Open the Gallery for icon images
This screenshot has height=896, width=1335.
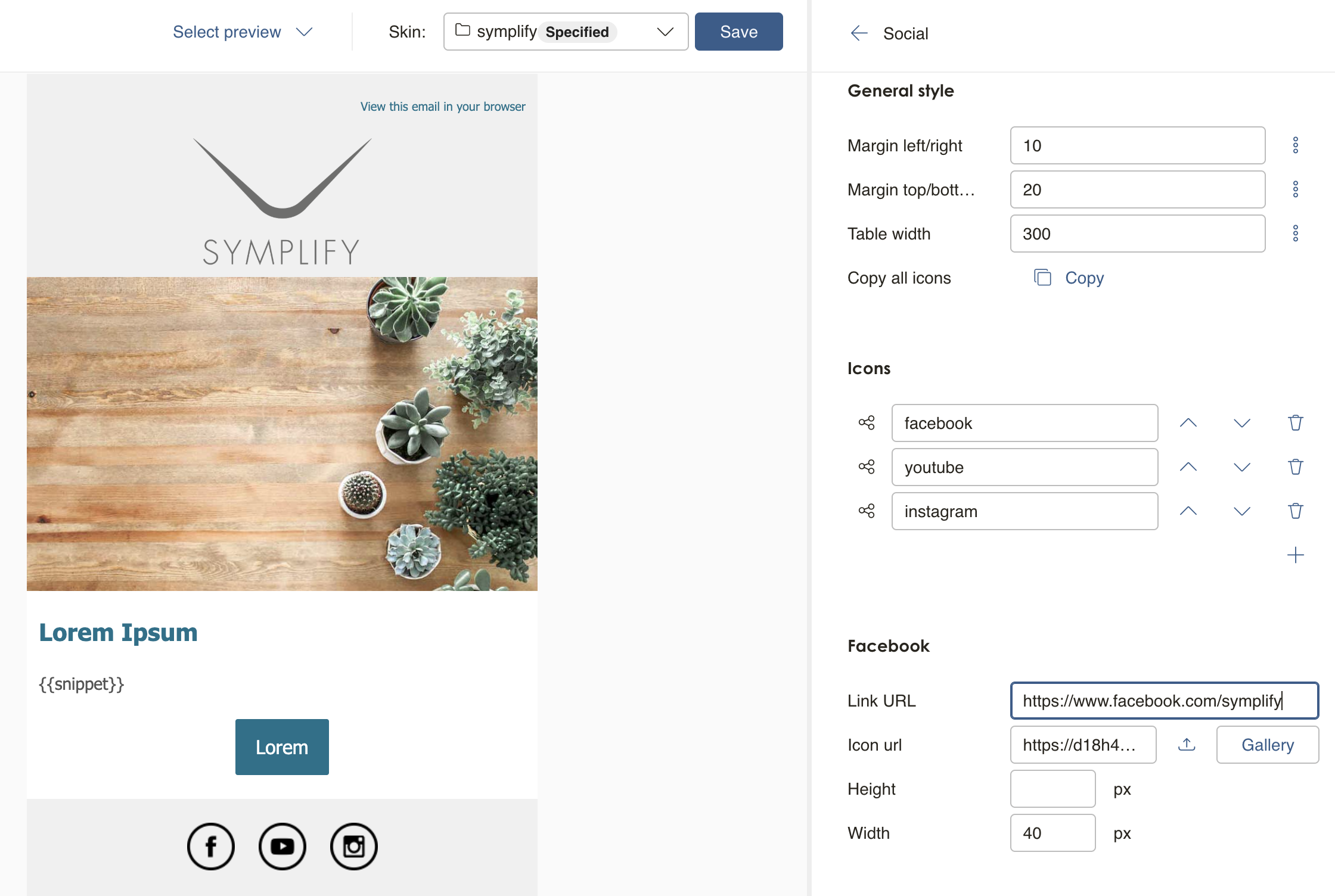click(1267, 745)
